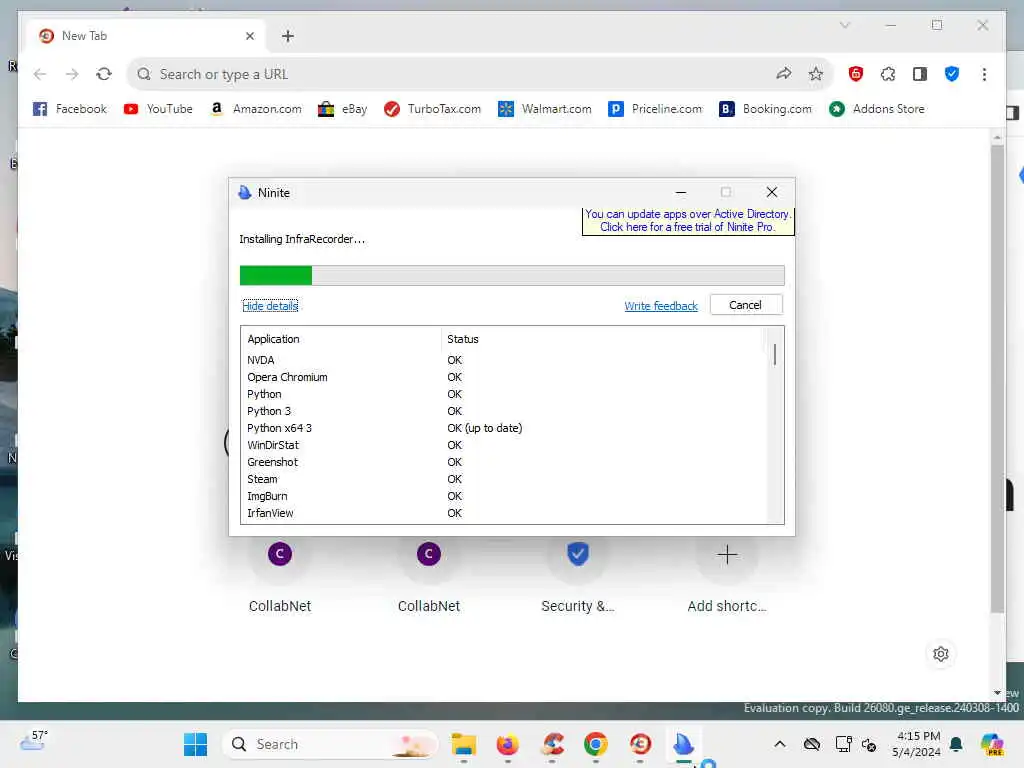Open the Booking.com bookmark
This screenshot has height=768, width=1024.
pos(765,109)
